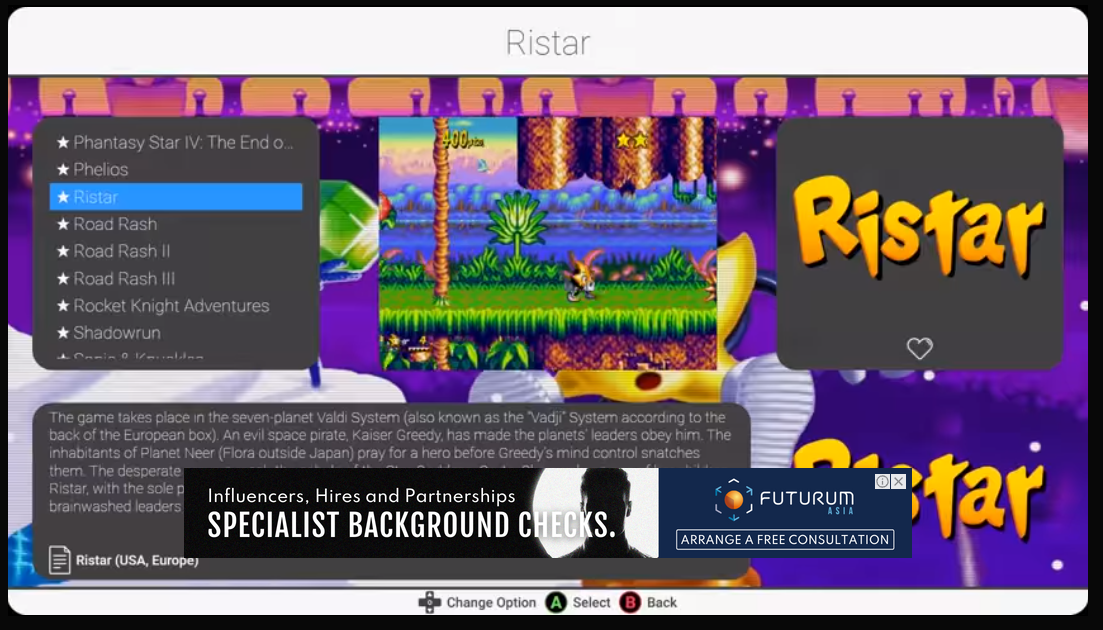
Task: Click the Ristar title in the header
Action: tap(548, 42)
